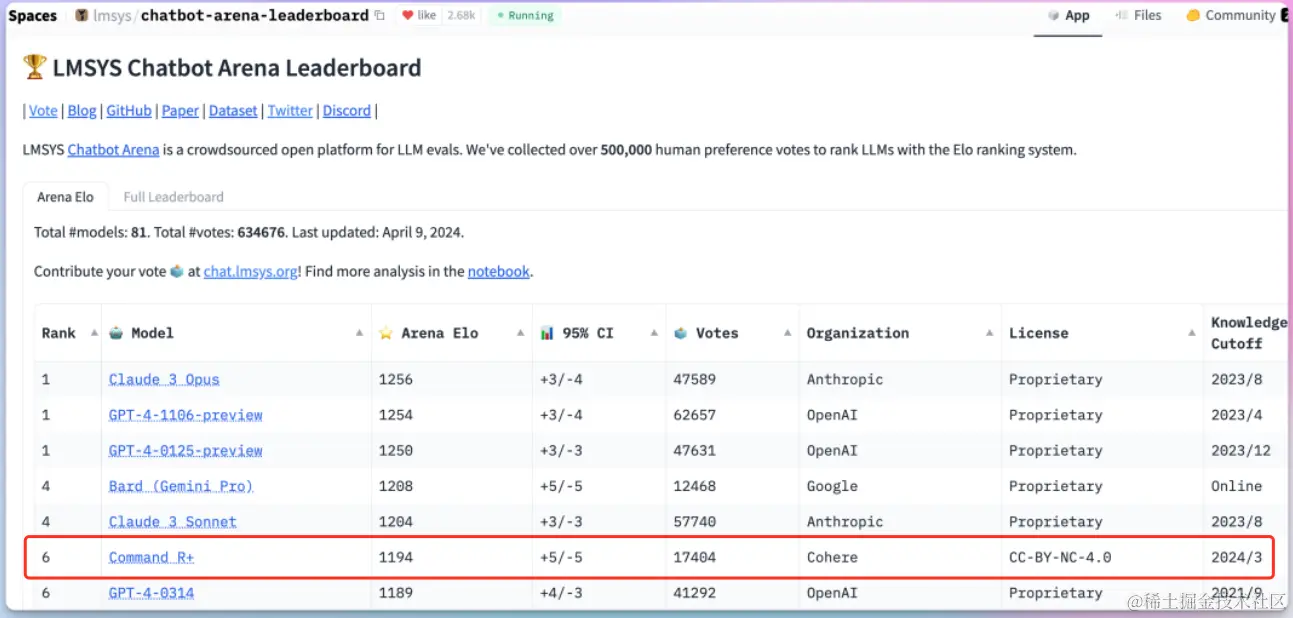Open GPT-4-0314 model link

152,593
